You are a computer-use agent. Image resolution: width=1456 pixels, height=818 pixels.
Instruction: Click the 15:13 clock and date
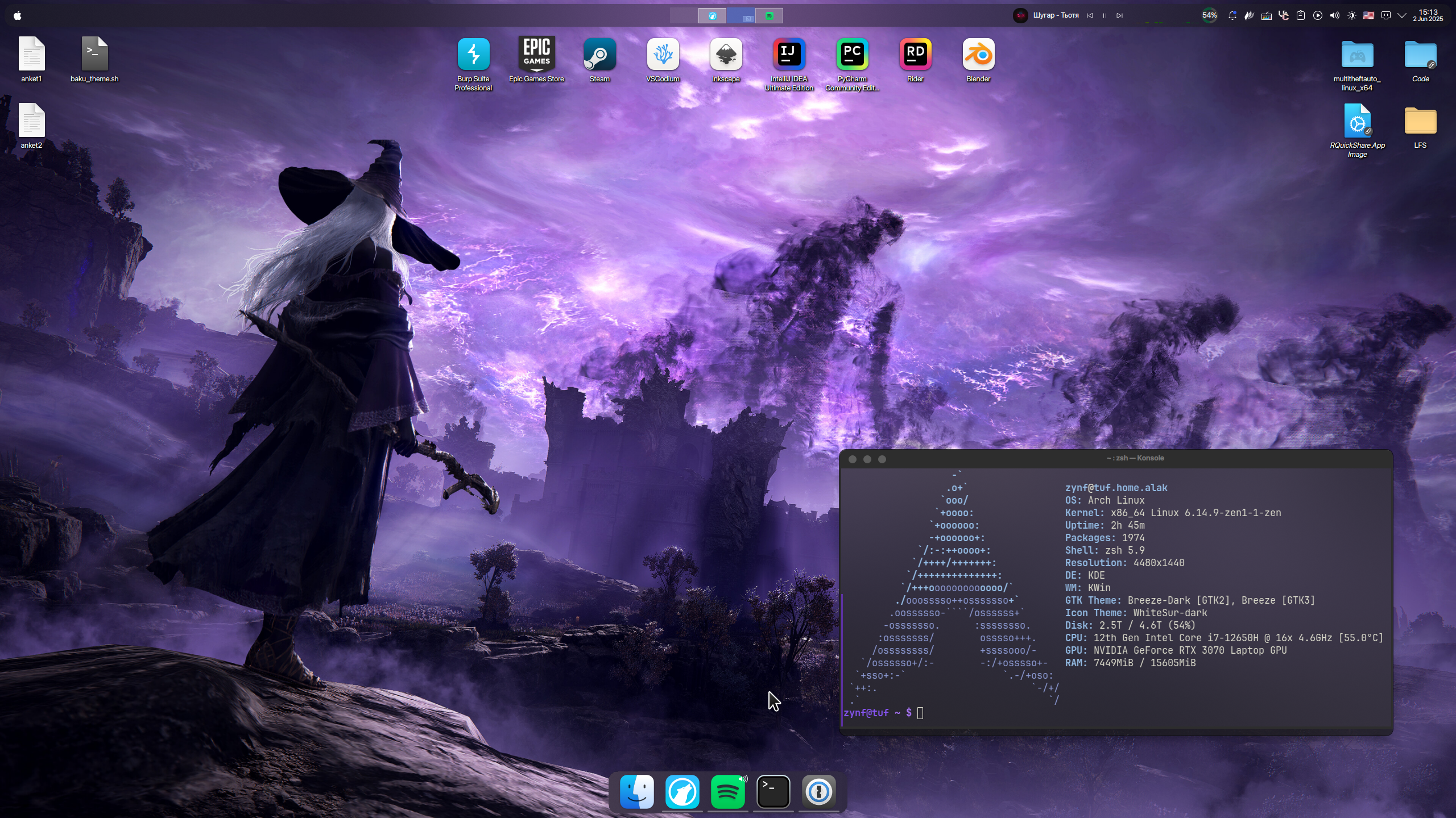pyautogui.click(x=1428, y=15)
